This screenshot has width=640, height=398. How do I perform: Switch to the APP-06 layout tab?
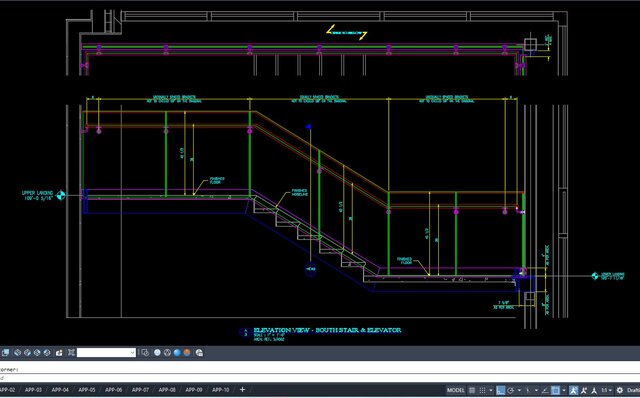[x=113, y=390]
